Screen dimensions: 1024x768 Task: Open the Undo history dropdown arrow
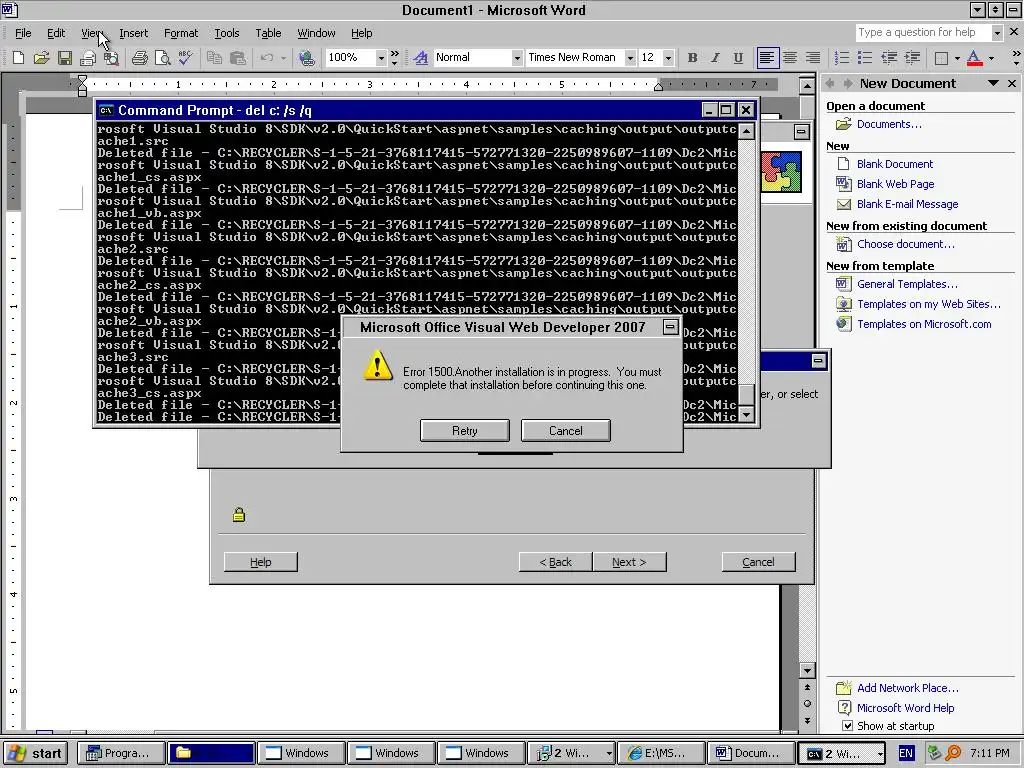[x=283, y=58]
